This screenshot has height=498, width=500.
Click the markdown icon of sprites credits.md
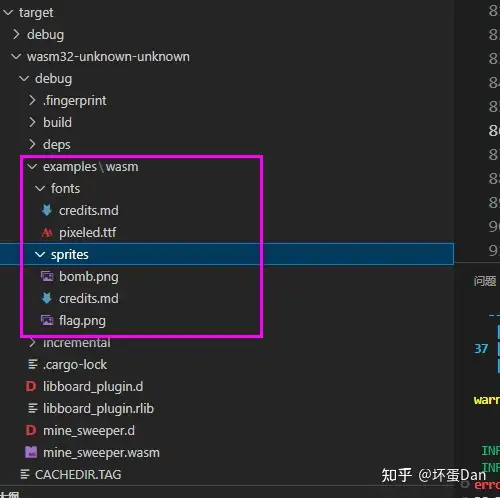[x=47, y=298]
